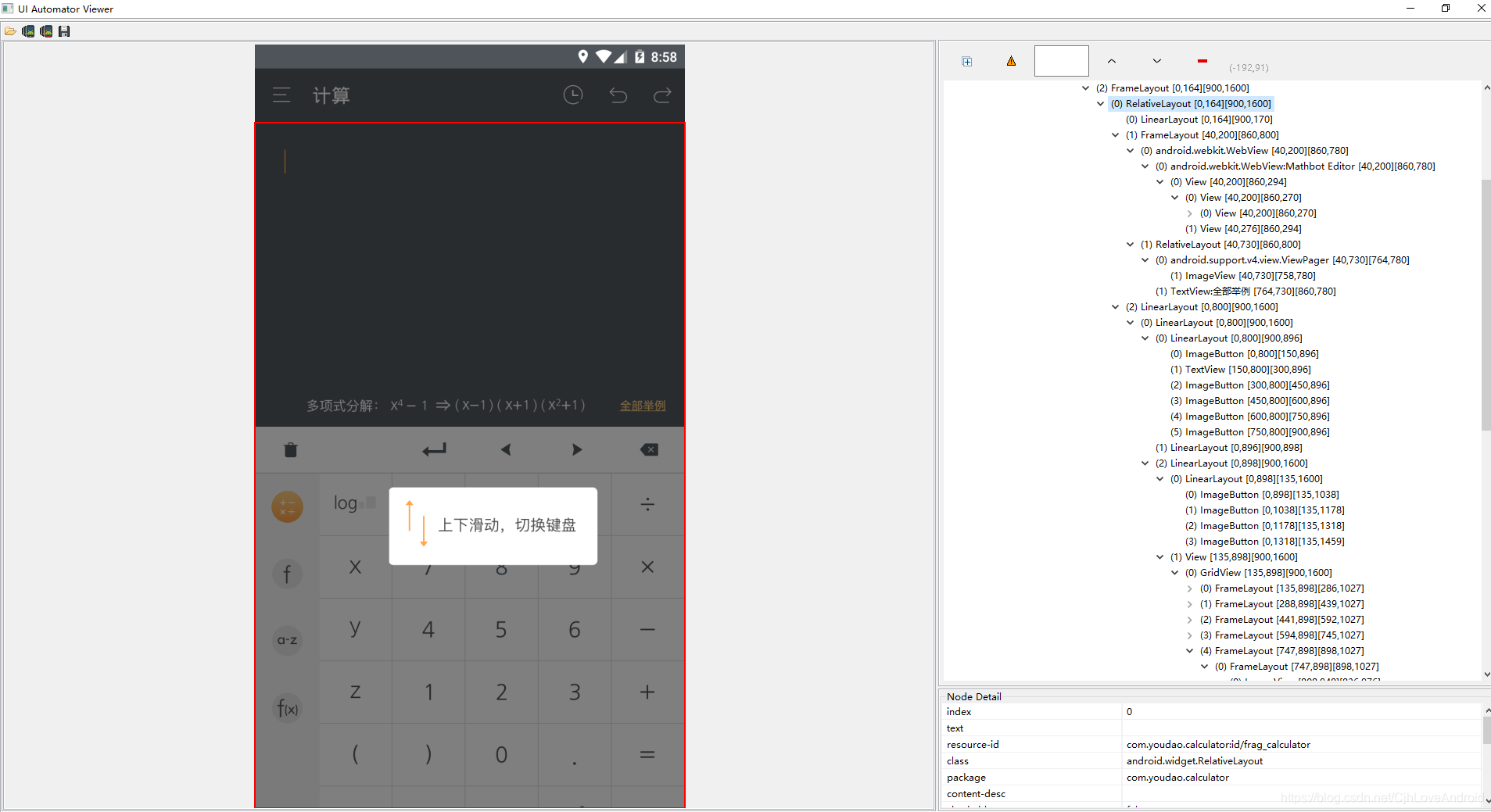Collapse the WebView:Mathbot Editor node
This screenshot has width=1491, height=812.
point(1145,166)
